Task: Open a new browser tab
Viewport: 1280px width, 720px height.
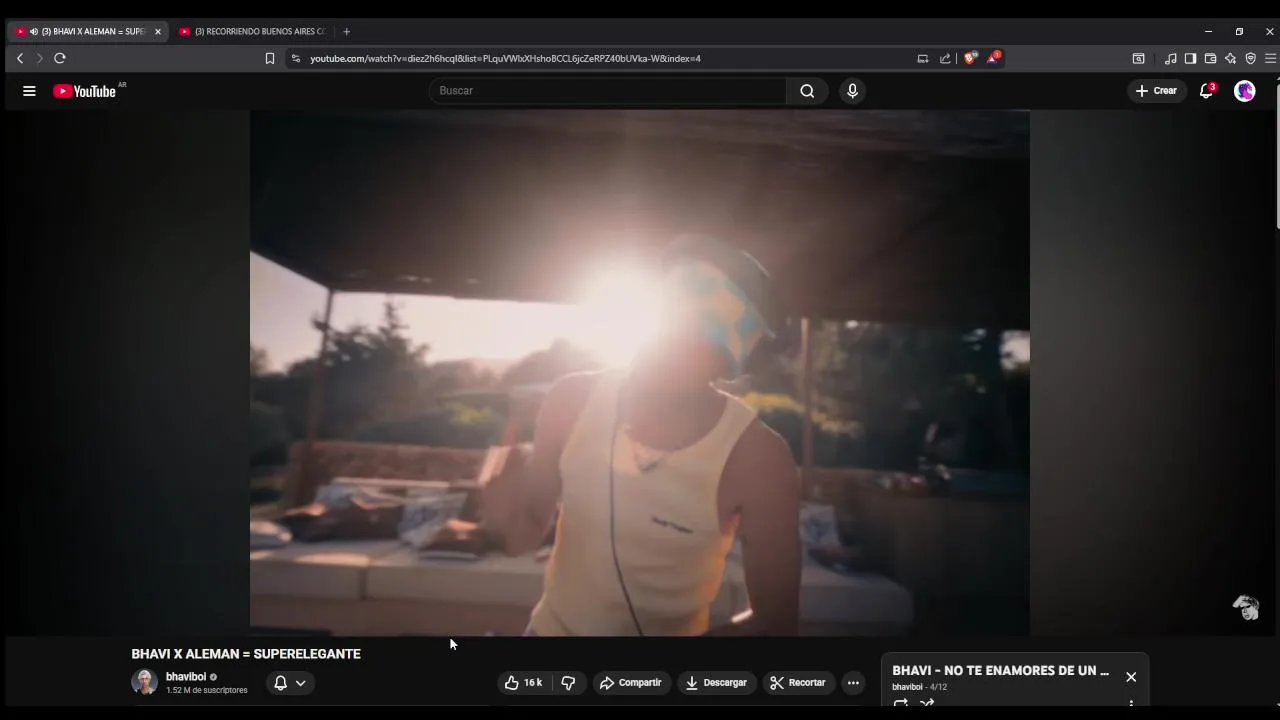Action: tap(346, 32)
